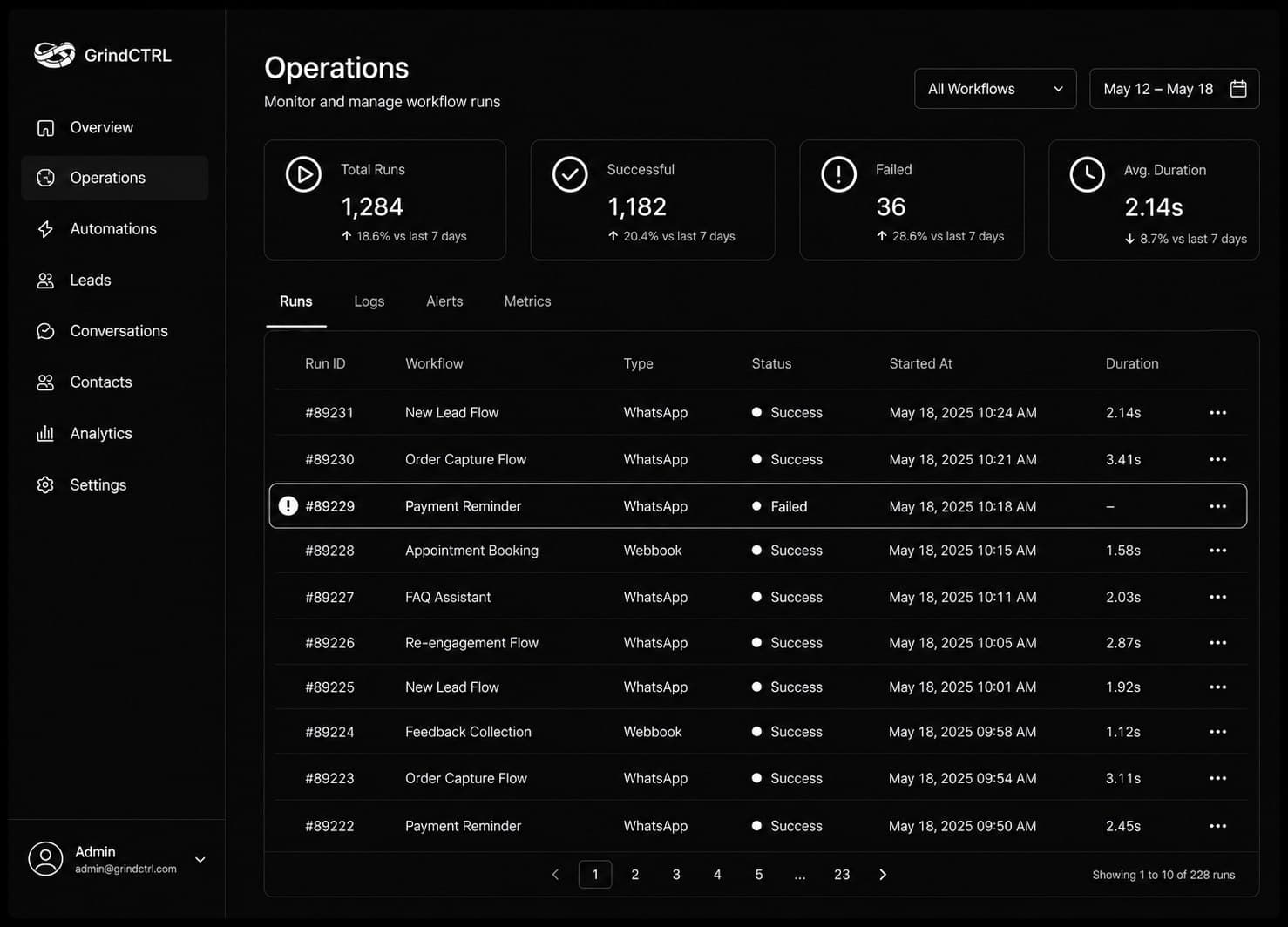Click the Re-engagement Flow workflow name

(471, 643)
